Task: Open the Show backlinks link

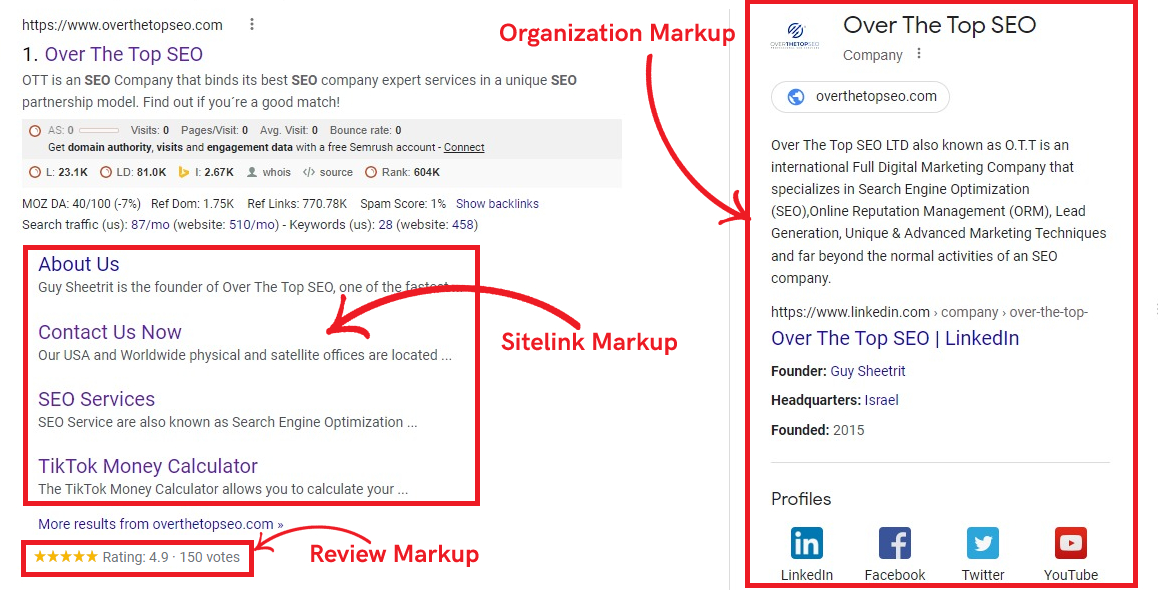Action: pos(497,203)
